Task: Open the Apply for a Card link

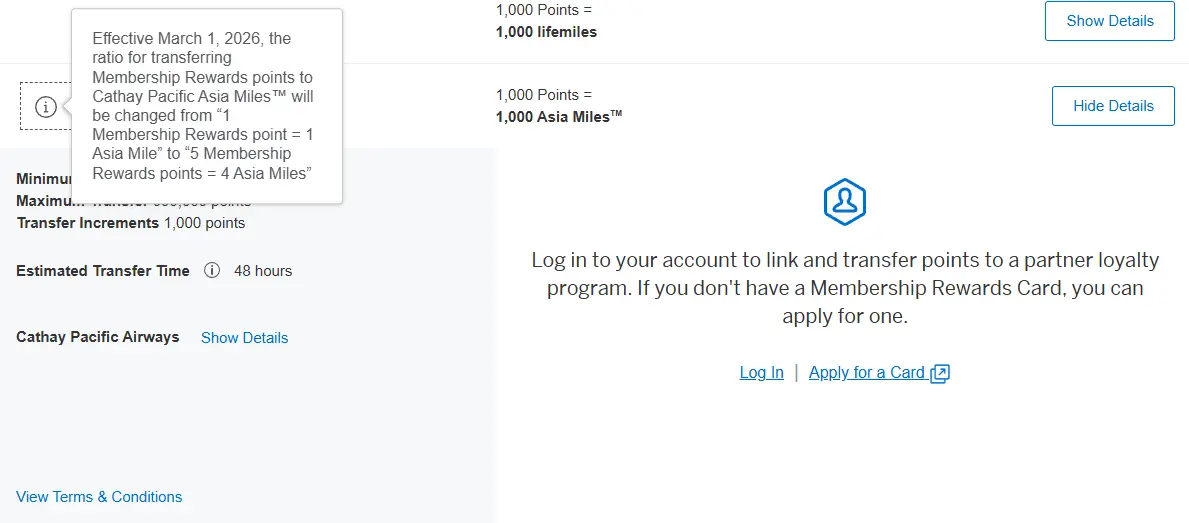Action: point(866,373)
